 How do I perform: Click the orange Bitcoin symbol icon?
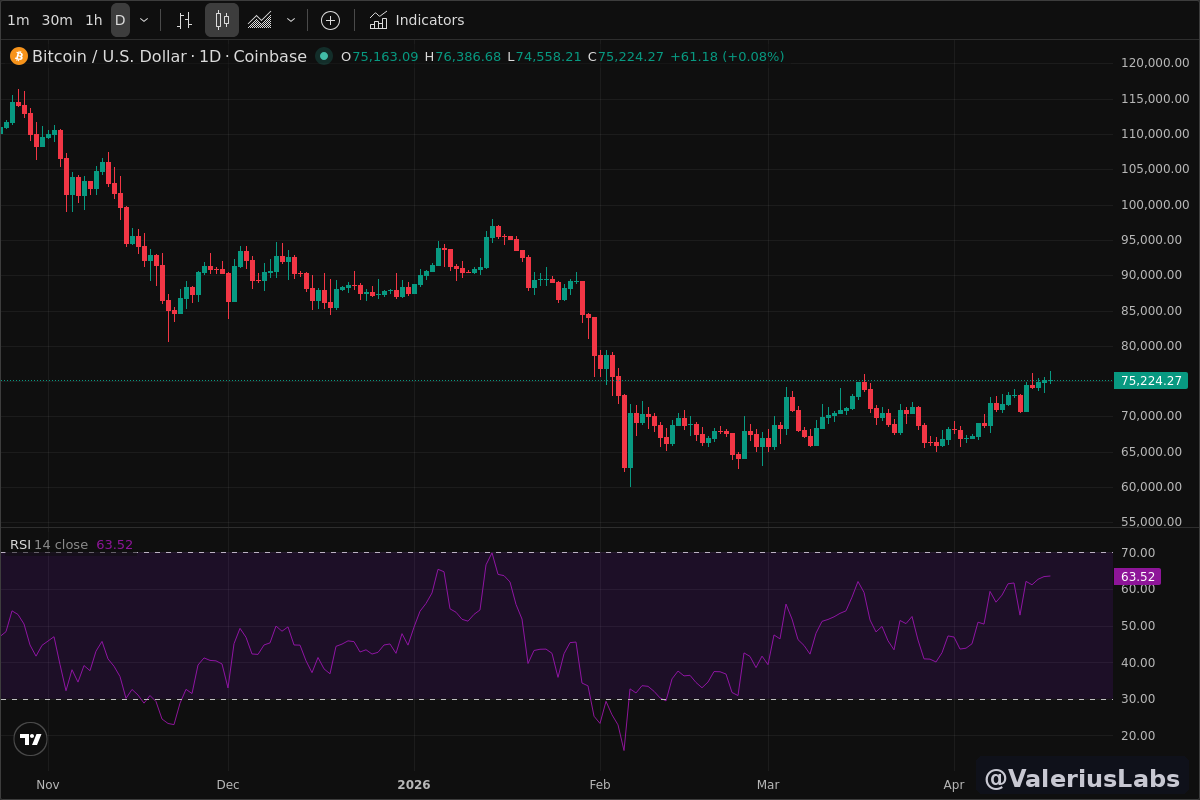click(19, 56)
